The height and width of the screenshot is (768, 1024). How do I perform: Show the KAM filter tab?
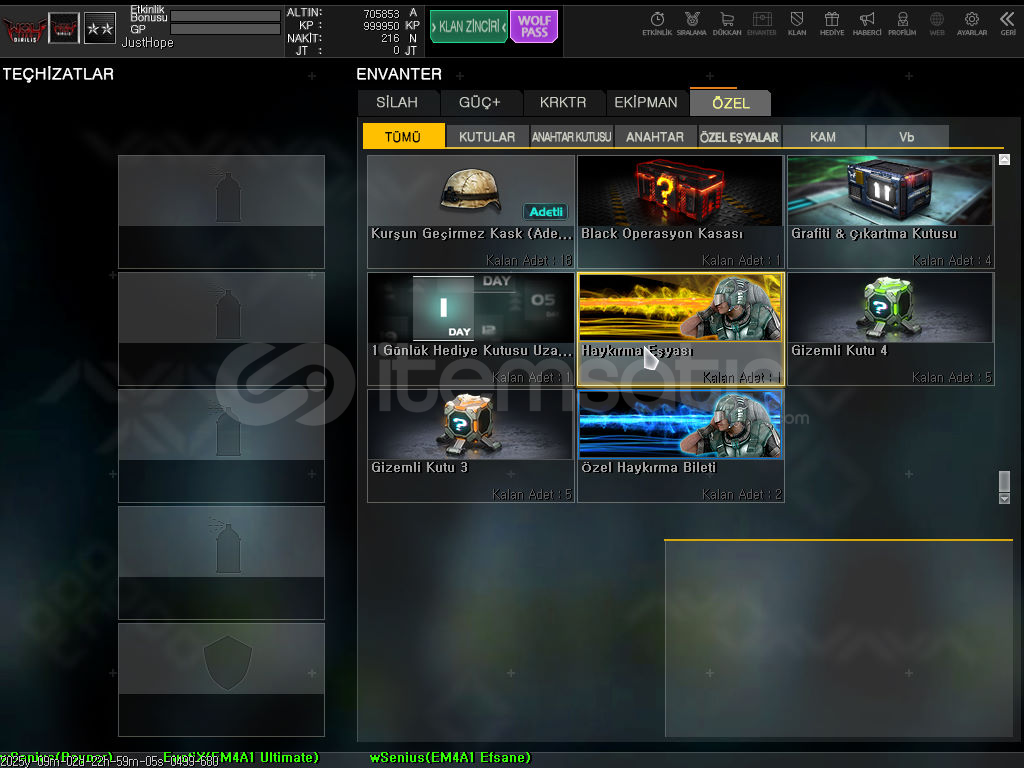[823, 136]
